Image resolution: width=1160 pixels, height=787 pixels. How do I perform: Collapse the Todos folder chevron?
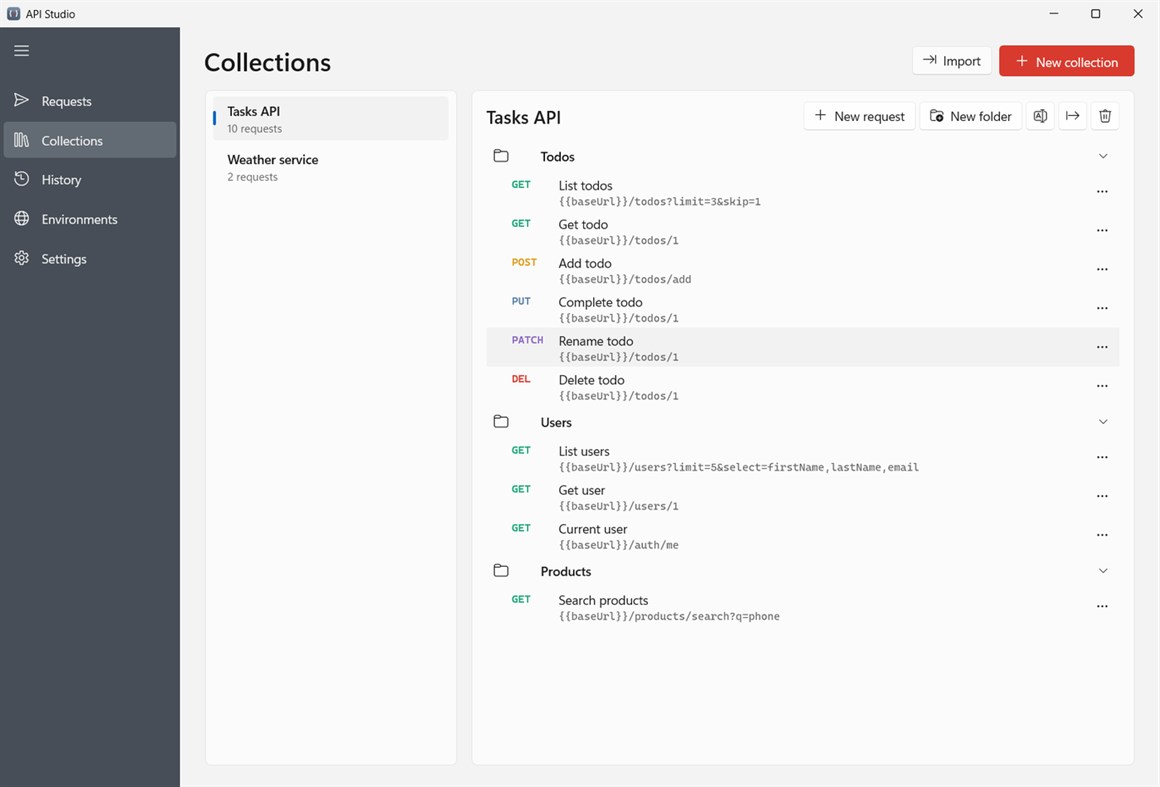tap(1103, 156)
